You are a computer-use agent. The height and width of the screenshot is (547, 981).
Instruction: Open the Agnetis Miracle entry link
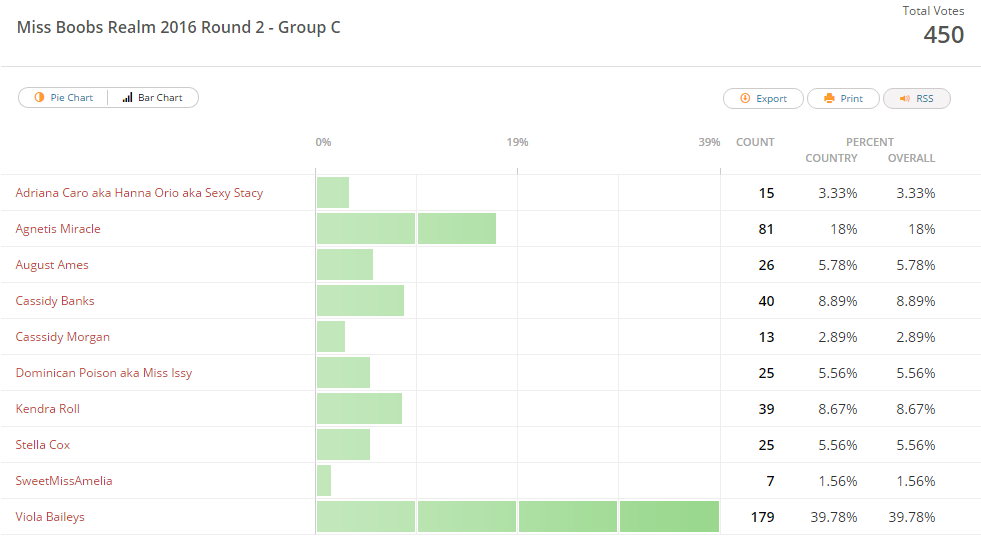click(x=58, y=229)
